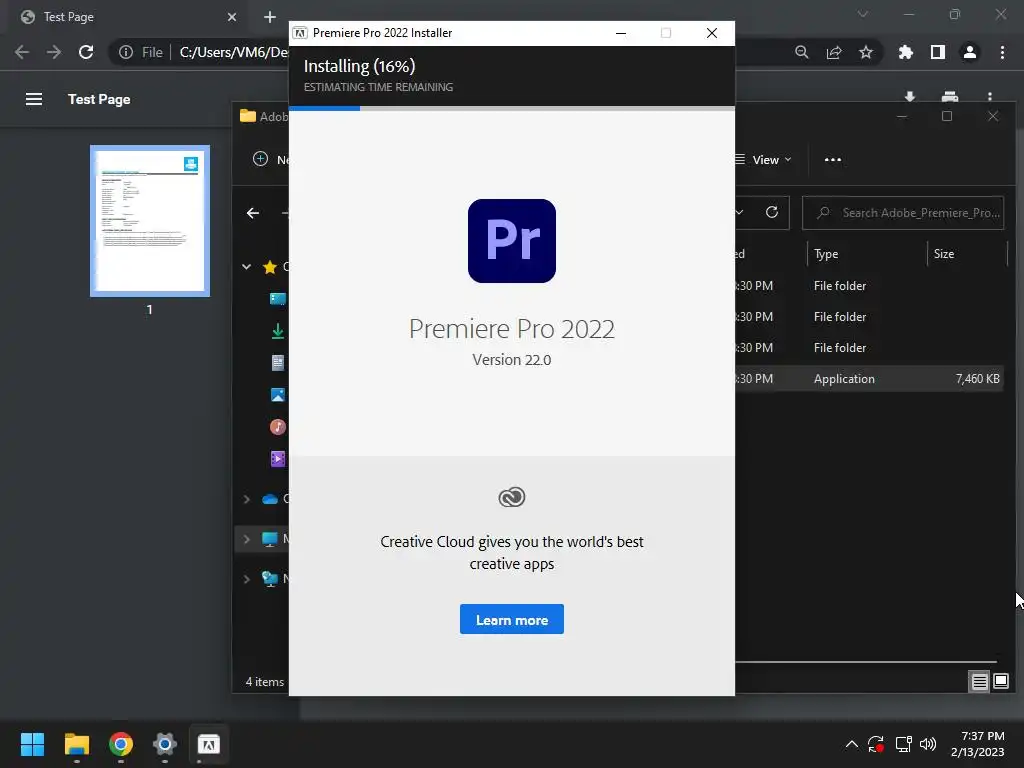Click the zoom magnifier in Chrome address bar

(801, 52)
